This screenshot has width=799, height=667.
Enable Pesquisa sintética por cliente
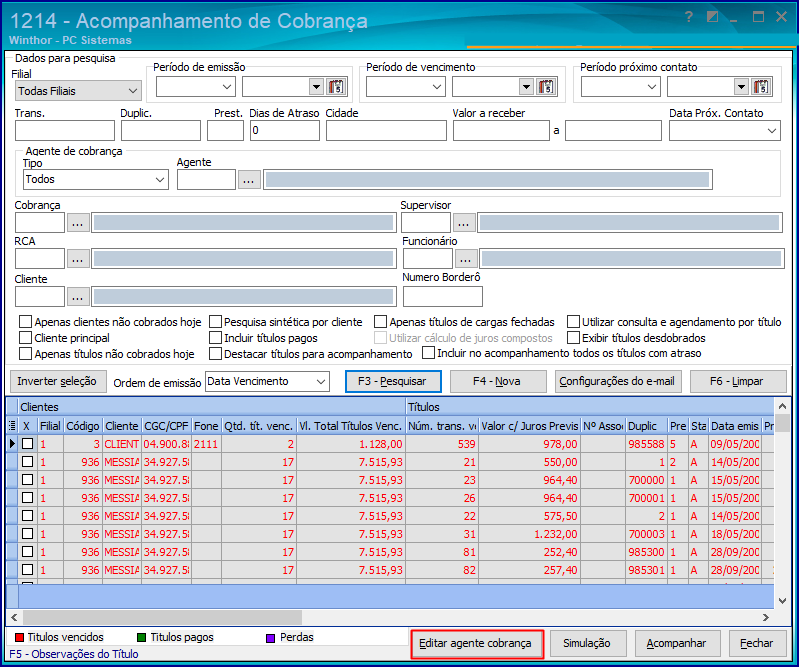tap(216, 322)
